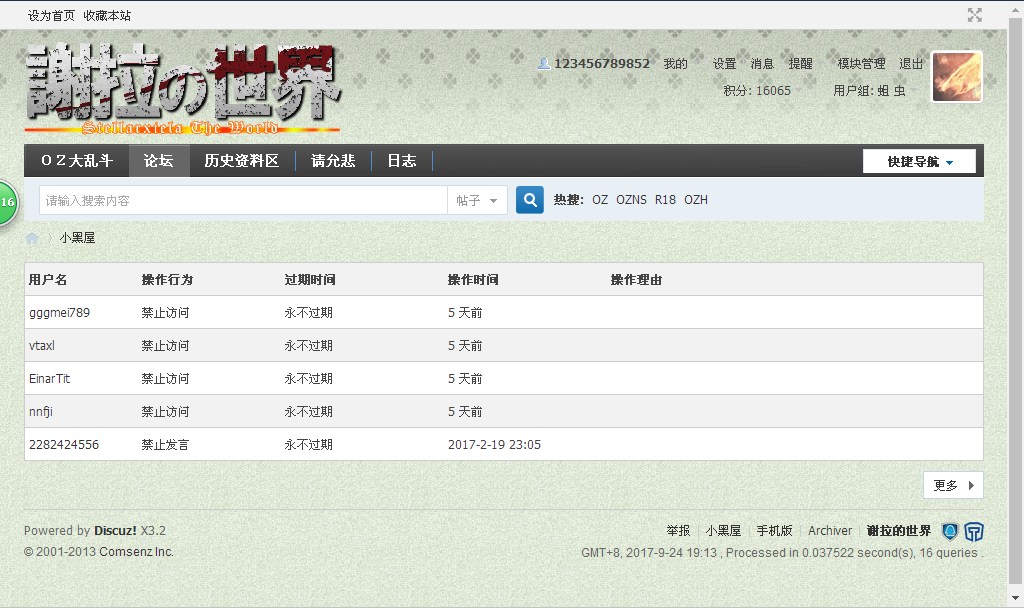Click hot search term OZNS
This screenshot has height=608, width=1024.
tap(631, 200)
